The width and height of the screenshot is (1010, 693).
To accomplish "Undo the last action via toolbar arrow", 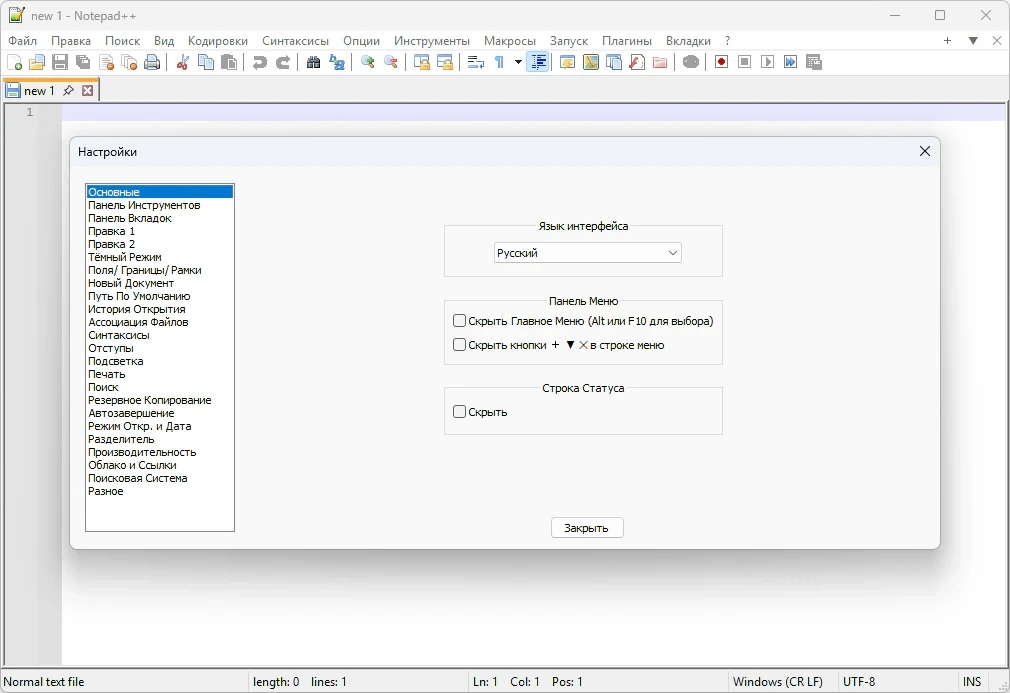I will point(260,62).
